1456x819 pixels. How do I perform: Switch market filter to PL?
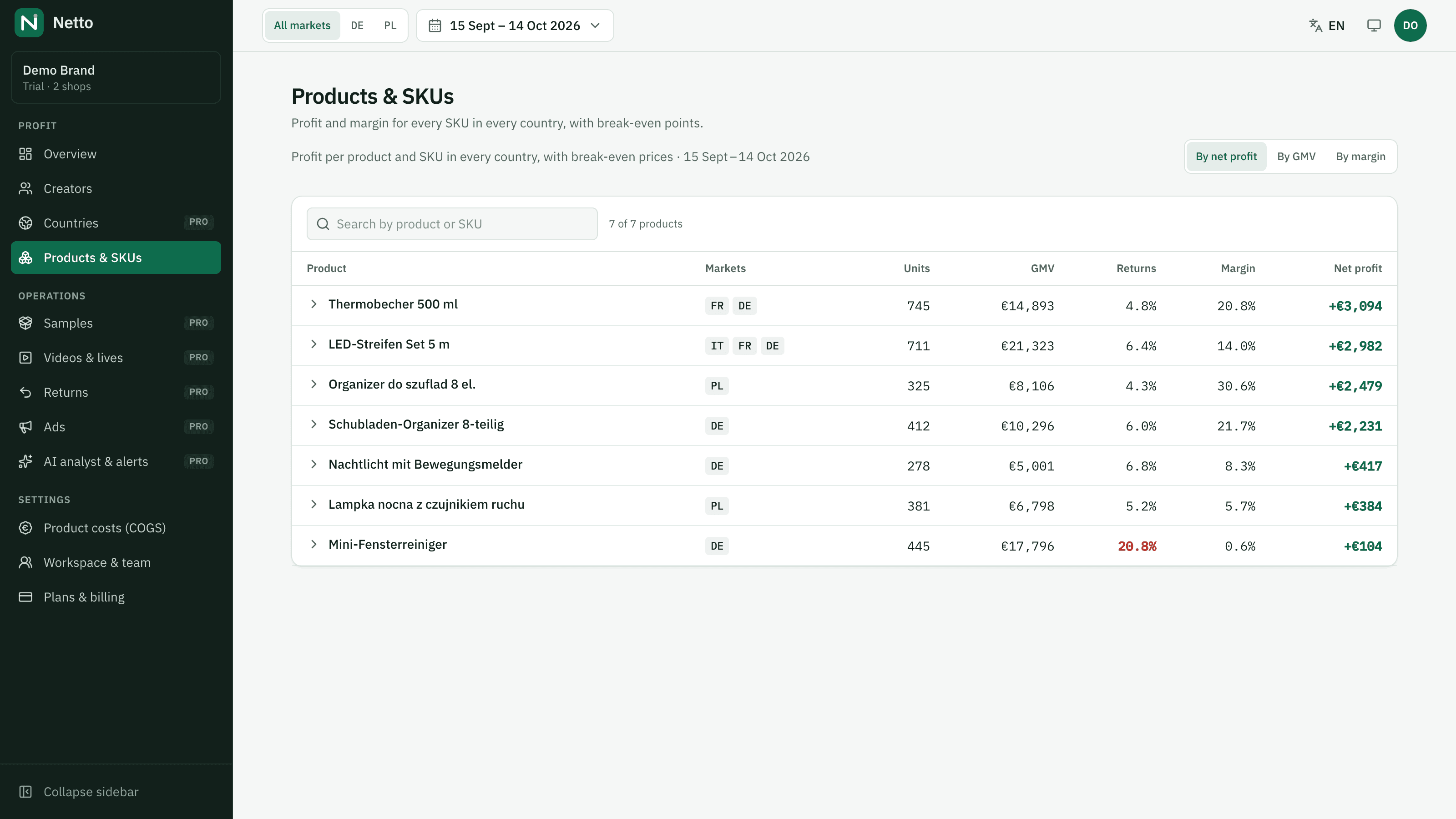coord(390,25)
